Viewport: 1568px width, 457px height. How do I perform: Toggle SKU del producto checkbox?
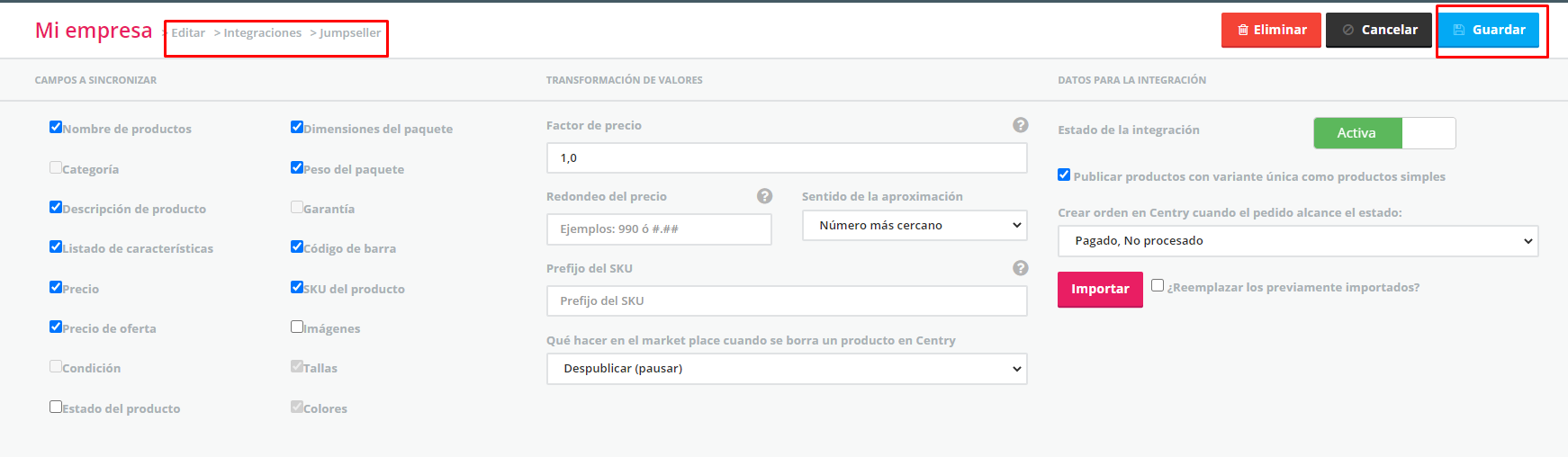[x=297, y=287]
